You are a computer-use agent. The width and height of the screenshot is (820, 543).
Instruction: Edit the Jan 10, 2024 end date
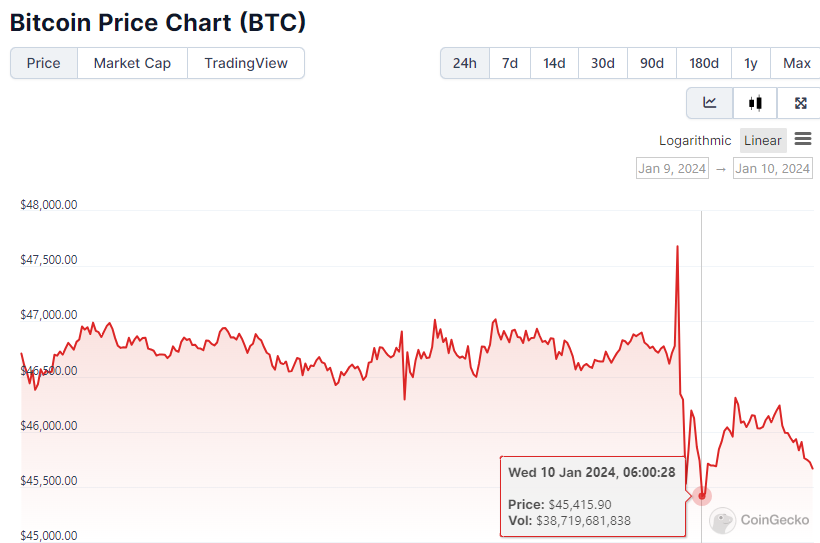click(772, 168)
